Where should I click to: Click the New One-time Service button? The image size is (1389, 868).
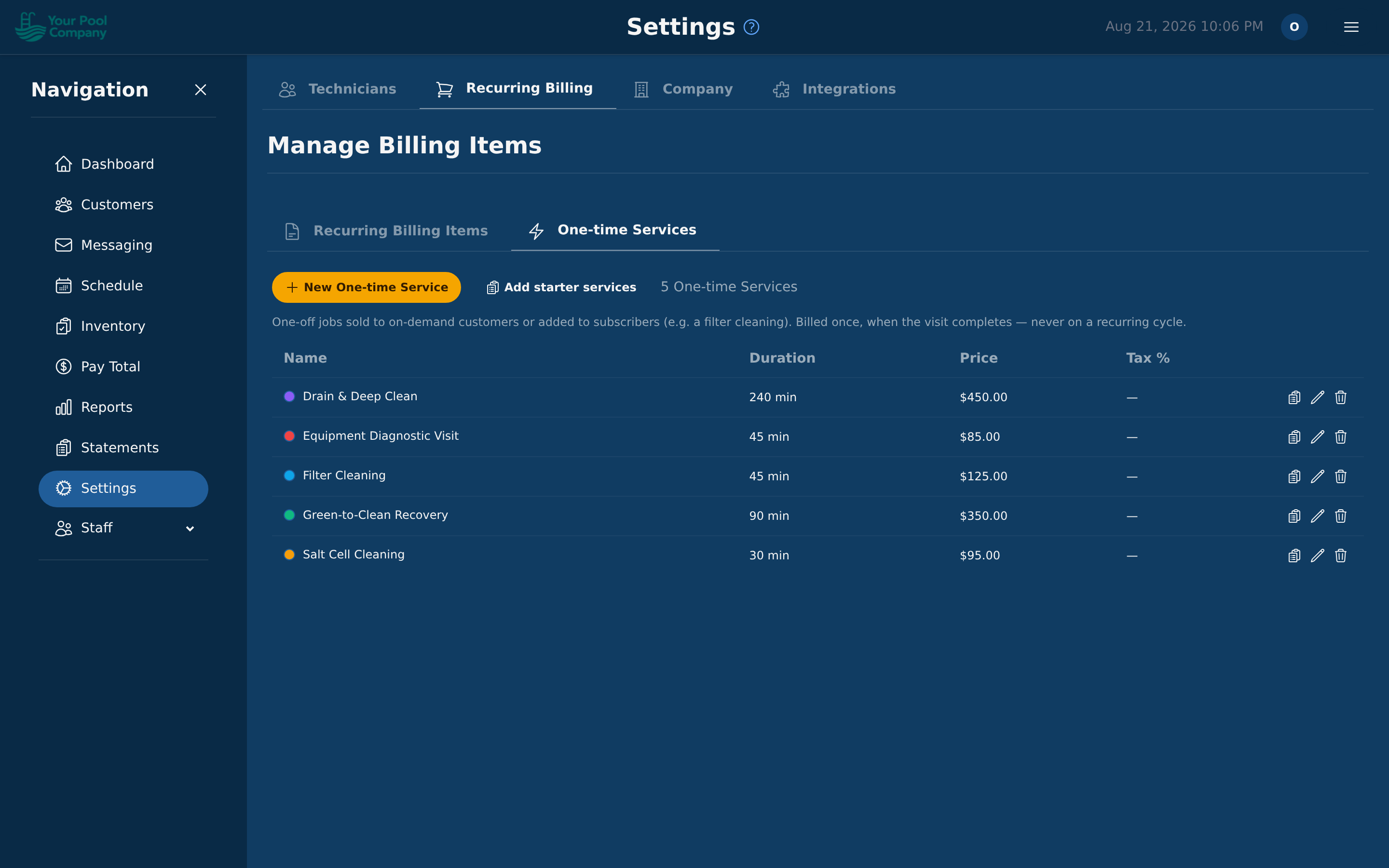[x=366, y=287]
